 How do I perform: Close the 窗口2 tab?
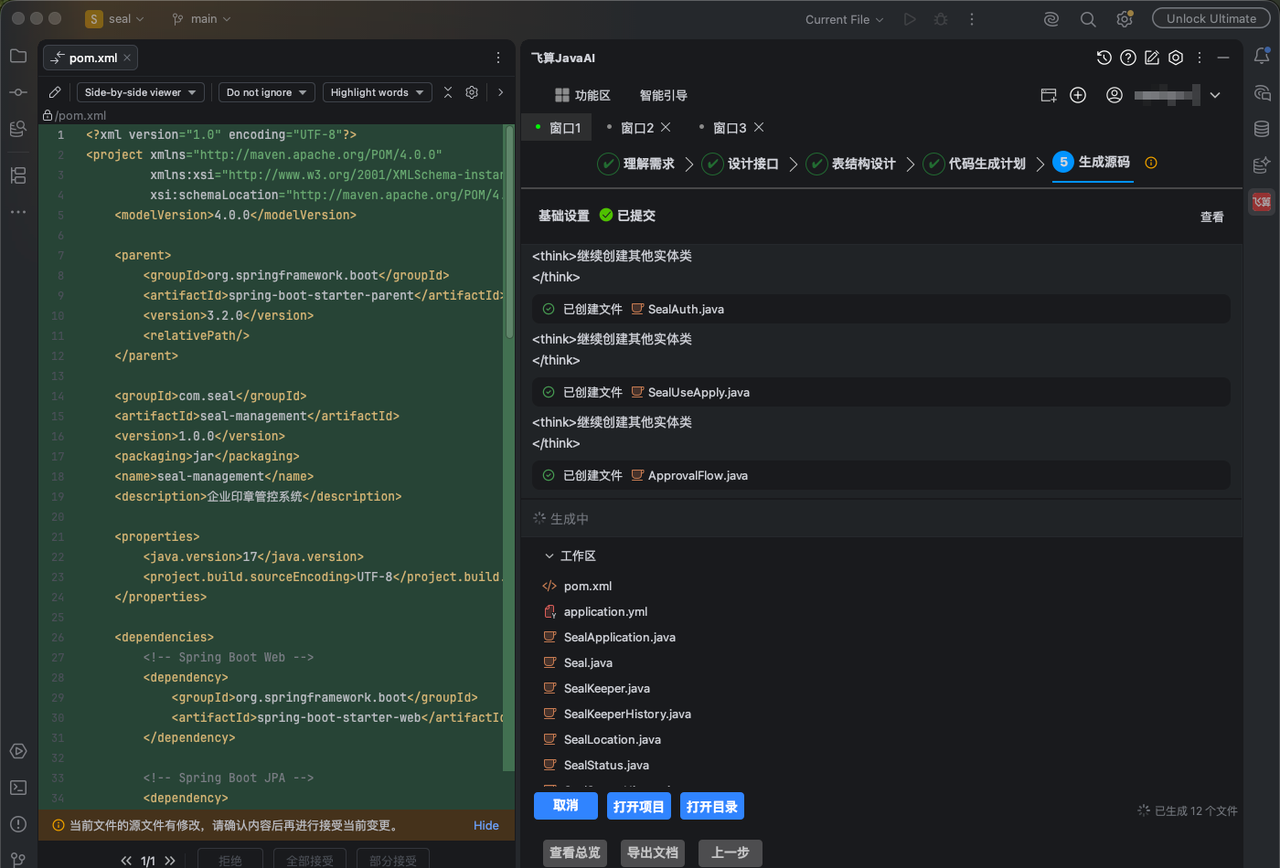click(x=666, y=127)
